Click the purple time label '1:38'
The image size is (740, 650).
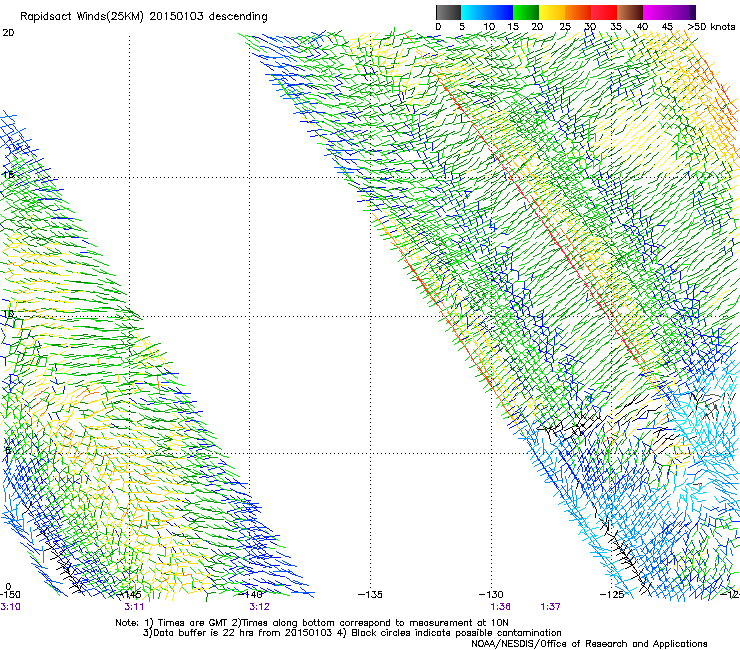pyautogui.click(x=500, y=607)
